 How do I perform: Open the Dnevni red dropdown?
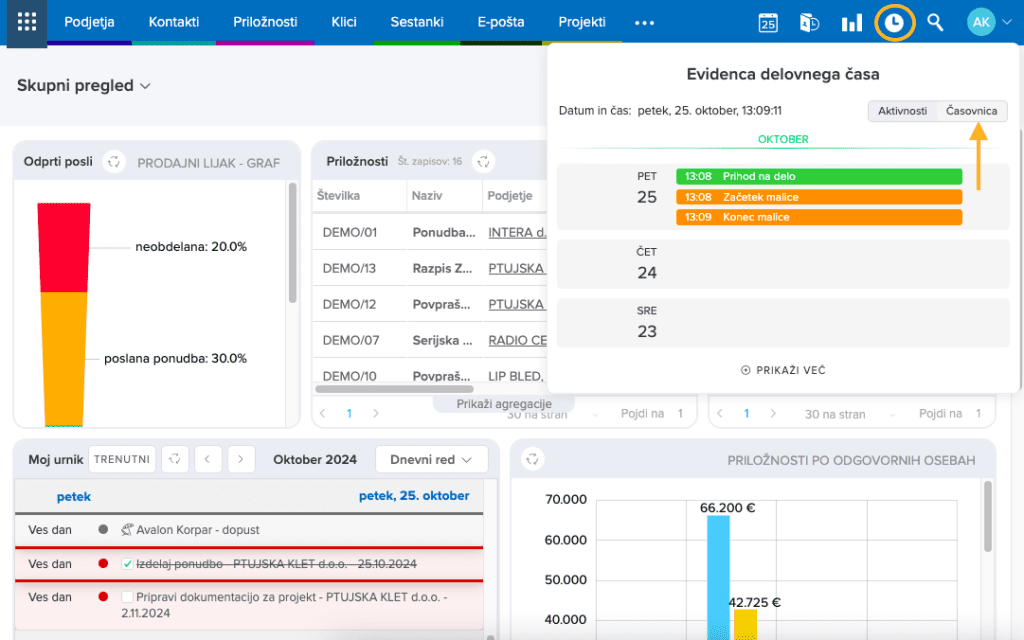point(431,460)
